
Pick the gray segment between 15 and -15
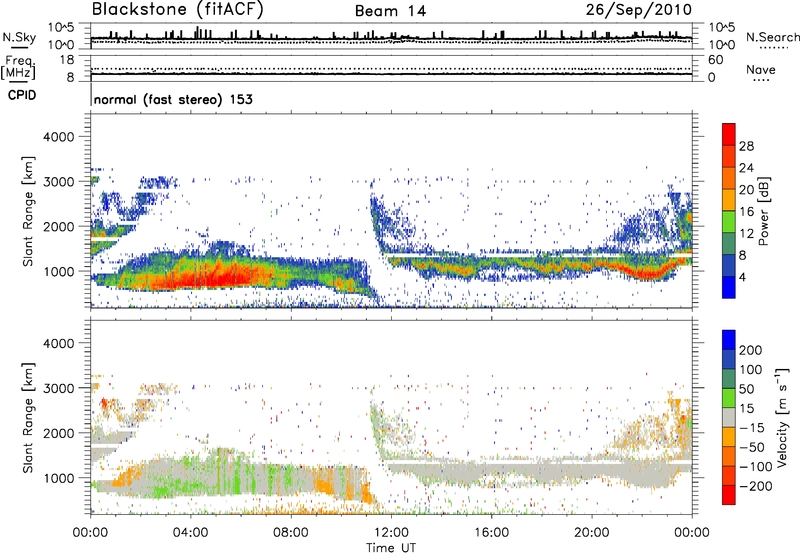point(729,417)
